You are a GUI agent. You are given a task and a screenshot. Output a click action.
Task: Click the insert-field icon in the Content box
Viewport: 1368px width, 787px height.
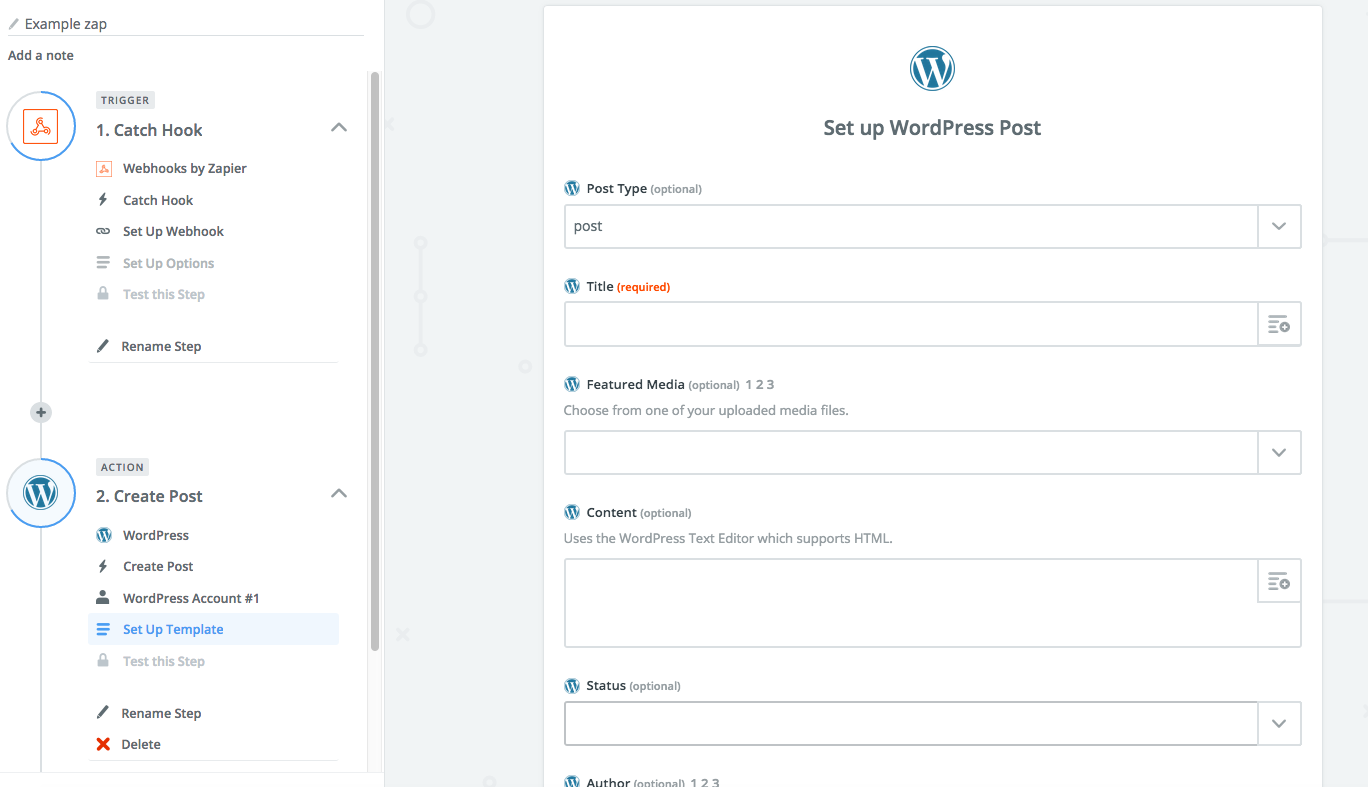1279,581
